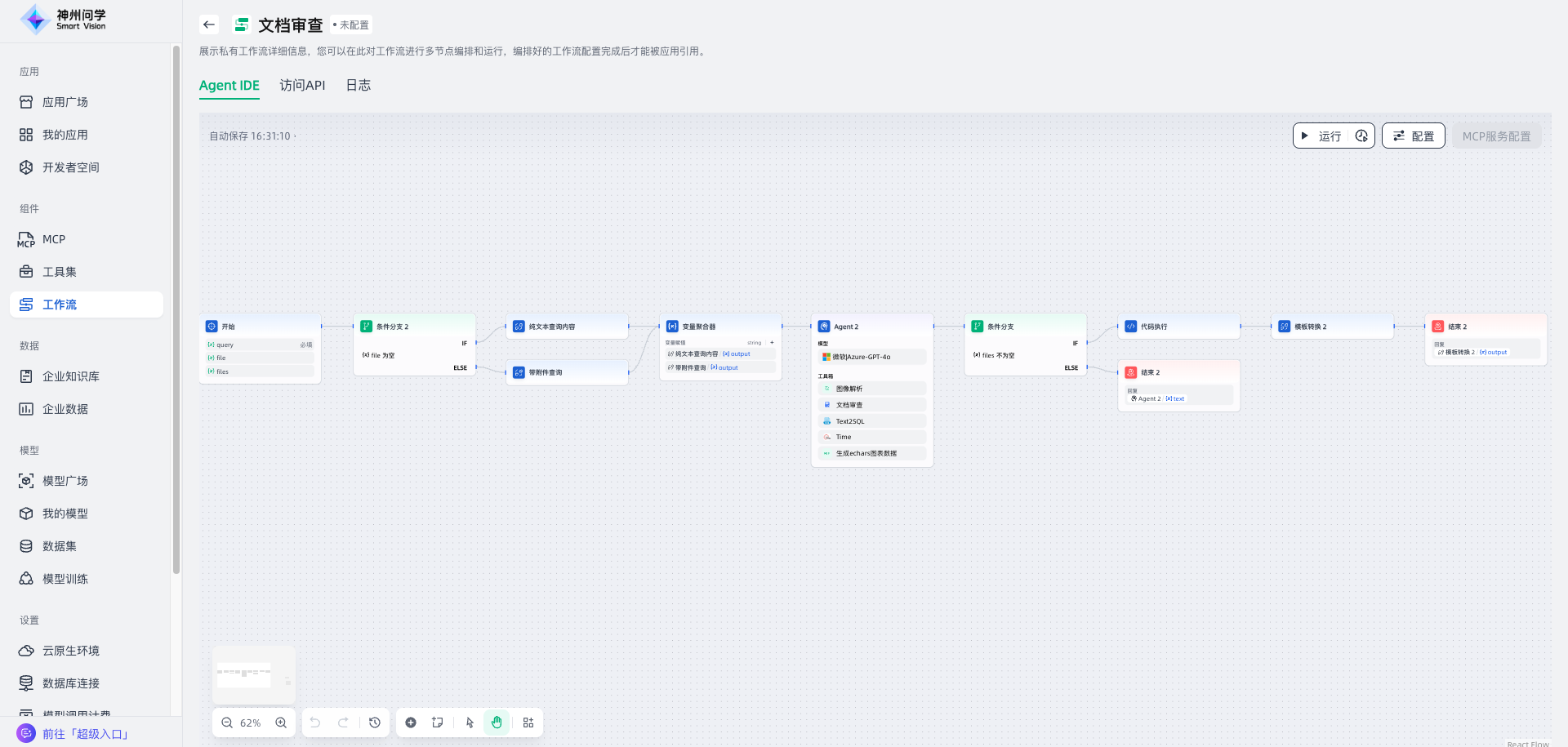Expand variable add plus in 变量聚合器 node
The width and height of the screenshot is (1568, 747).
(x=772, y=343)
